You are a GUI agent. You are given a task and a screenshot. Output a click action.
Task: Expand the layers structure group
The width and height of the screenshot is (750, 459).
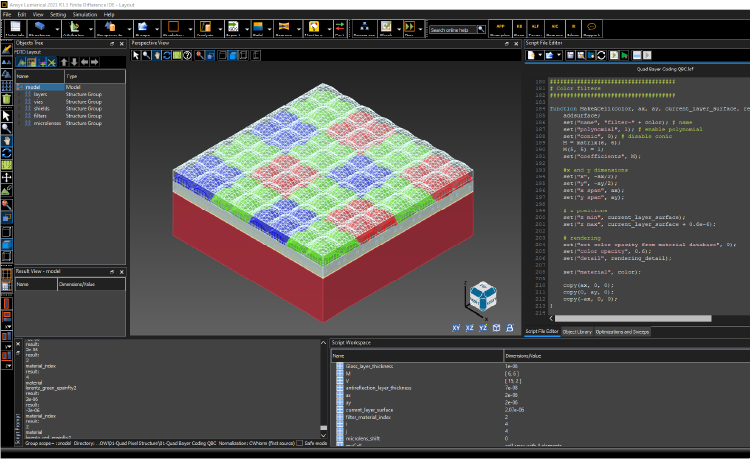tap(20, 95)
